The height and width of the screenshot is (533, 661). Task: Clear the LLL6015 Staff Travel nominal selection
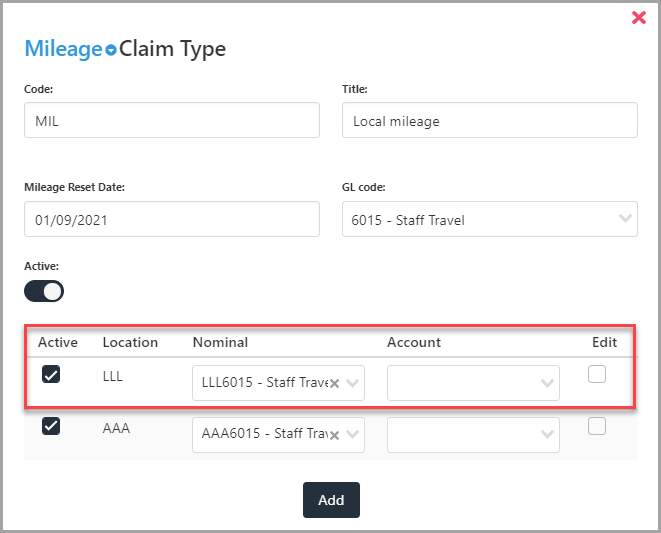click(334, 383)
